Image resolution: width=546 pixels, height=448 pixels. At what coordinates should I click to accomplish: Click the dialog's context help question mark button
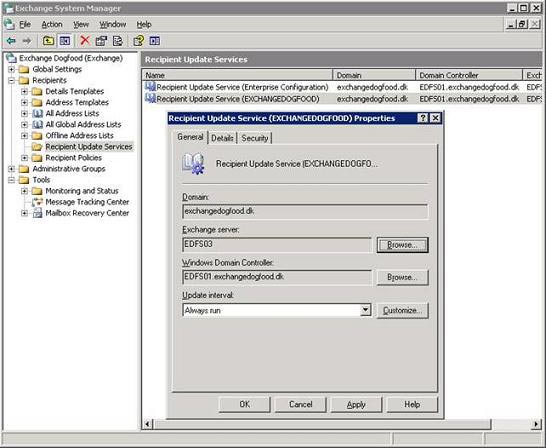(x=422, y=118)
